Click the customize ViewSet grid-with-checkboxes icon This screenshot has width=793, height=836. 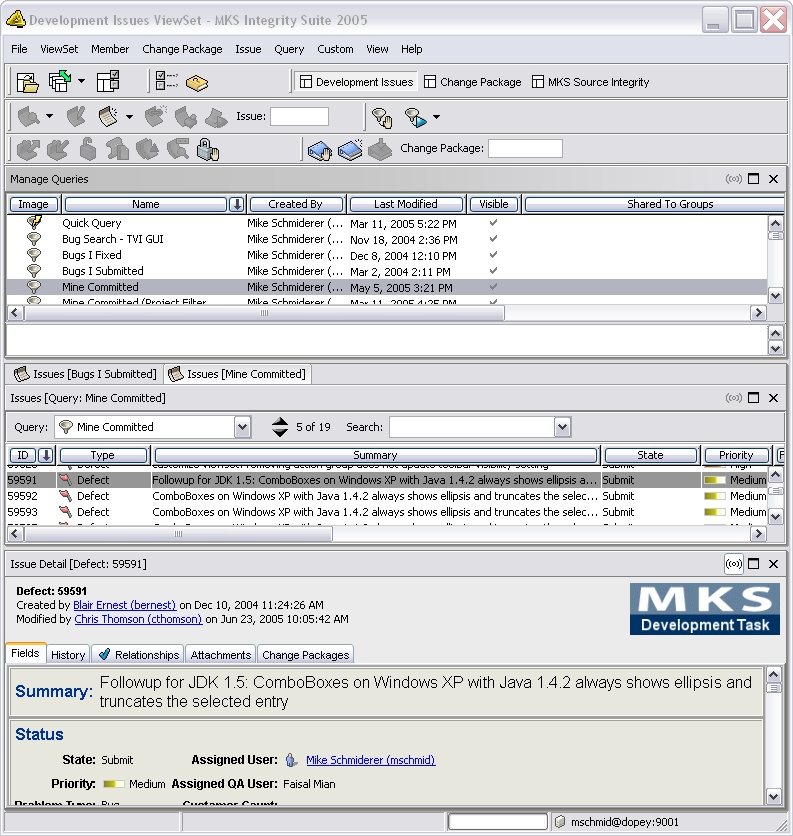click(108, 82)
